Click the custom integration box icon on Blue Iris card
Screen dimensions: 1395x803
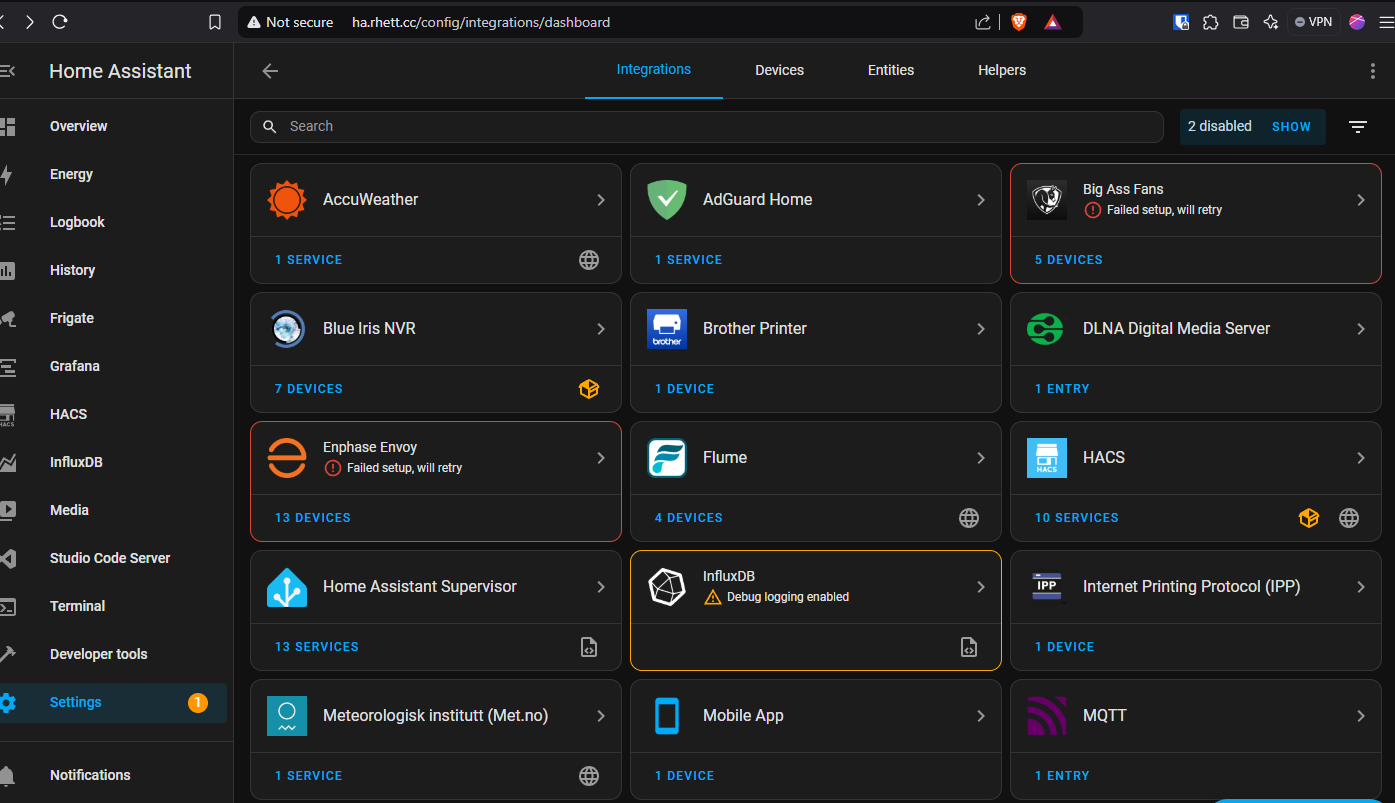coord(589,389)
